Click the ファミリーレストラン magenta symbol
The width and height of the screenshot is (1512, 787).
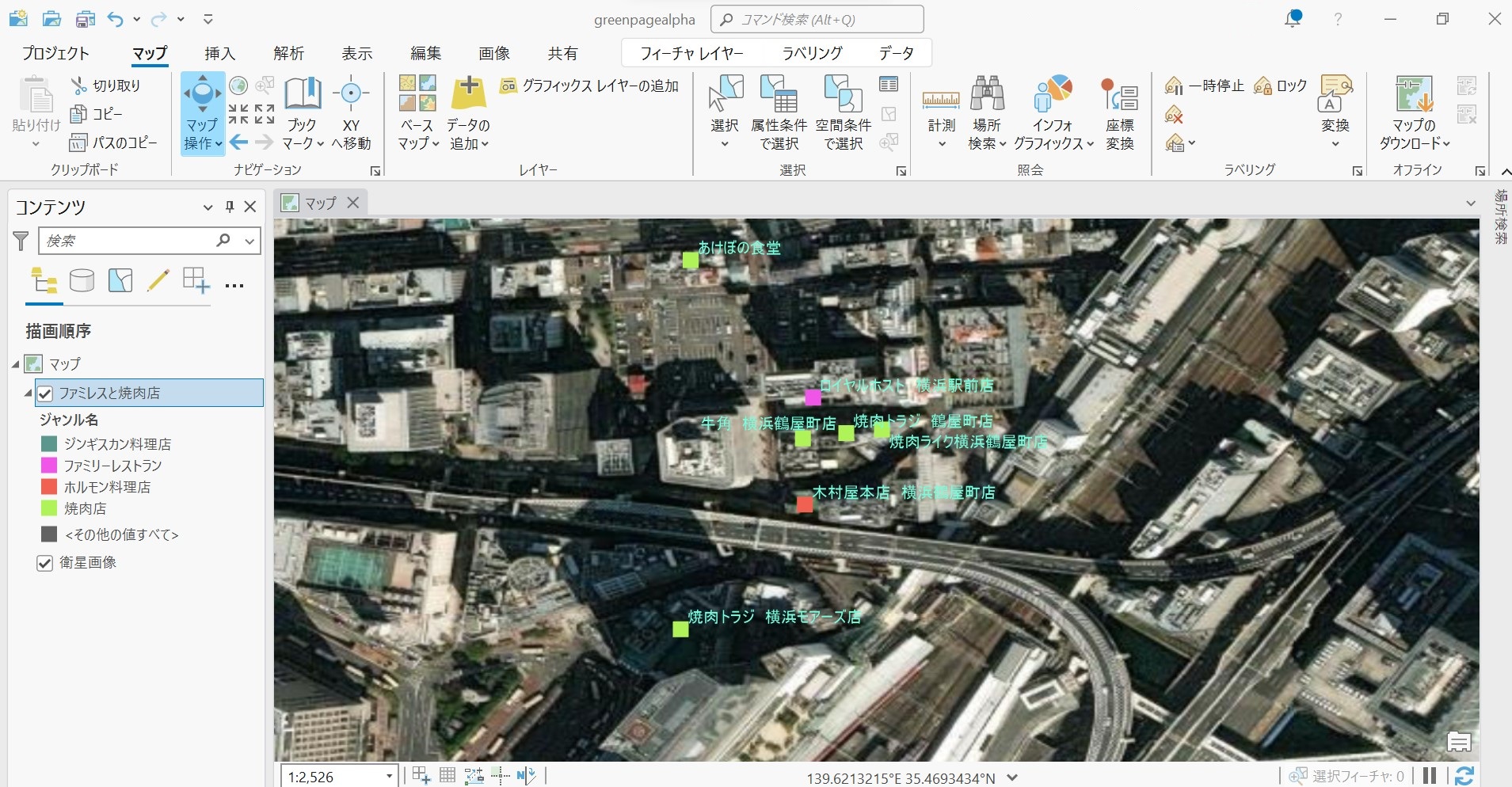(x=49, y=466)
